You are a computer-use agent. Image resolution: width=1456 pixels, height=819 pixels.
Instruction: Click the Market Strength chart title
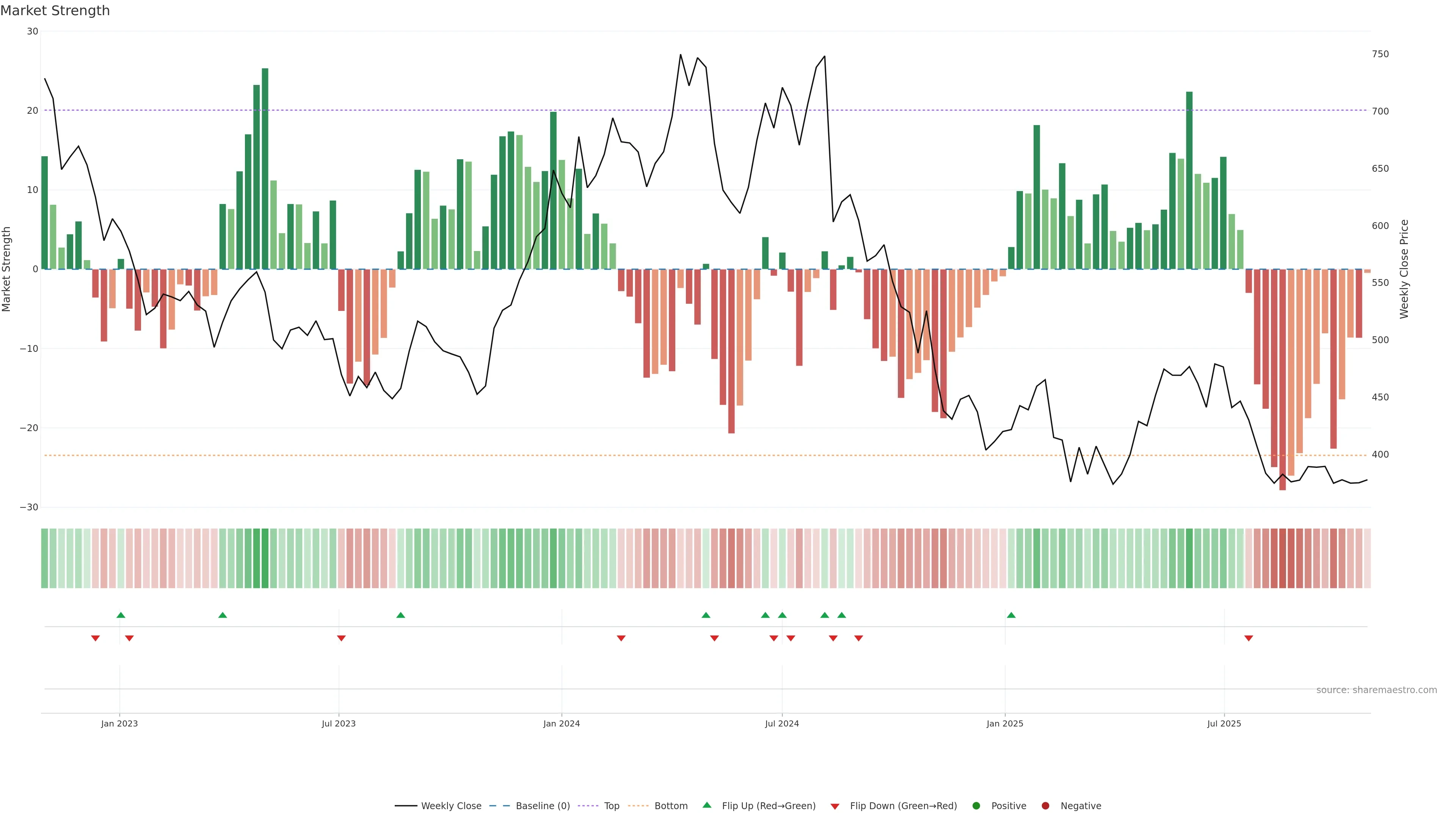(x=55, y=11)
